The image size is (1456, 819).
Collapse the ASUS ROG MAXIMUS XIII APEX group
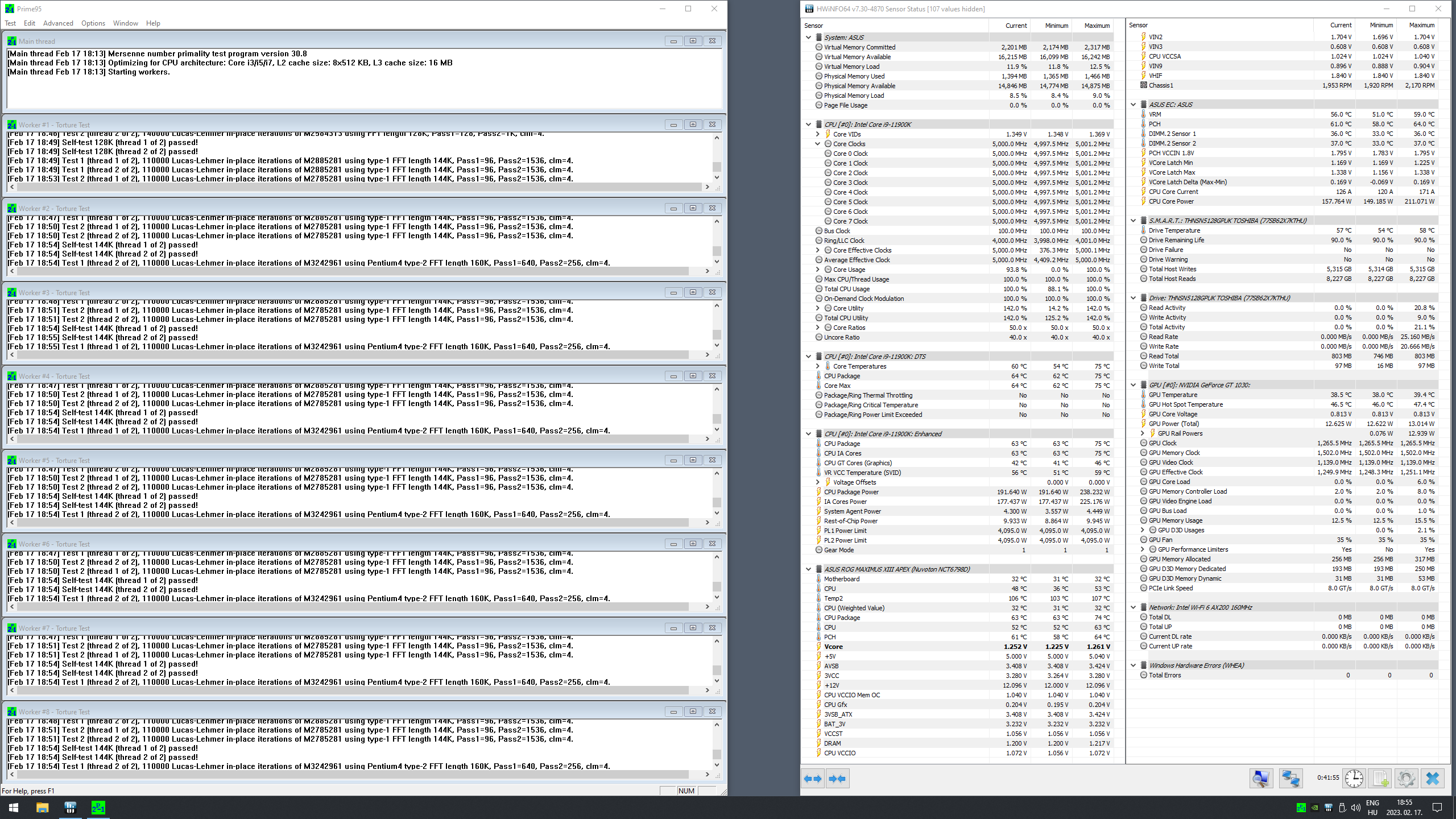coord(808,569)
